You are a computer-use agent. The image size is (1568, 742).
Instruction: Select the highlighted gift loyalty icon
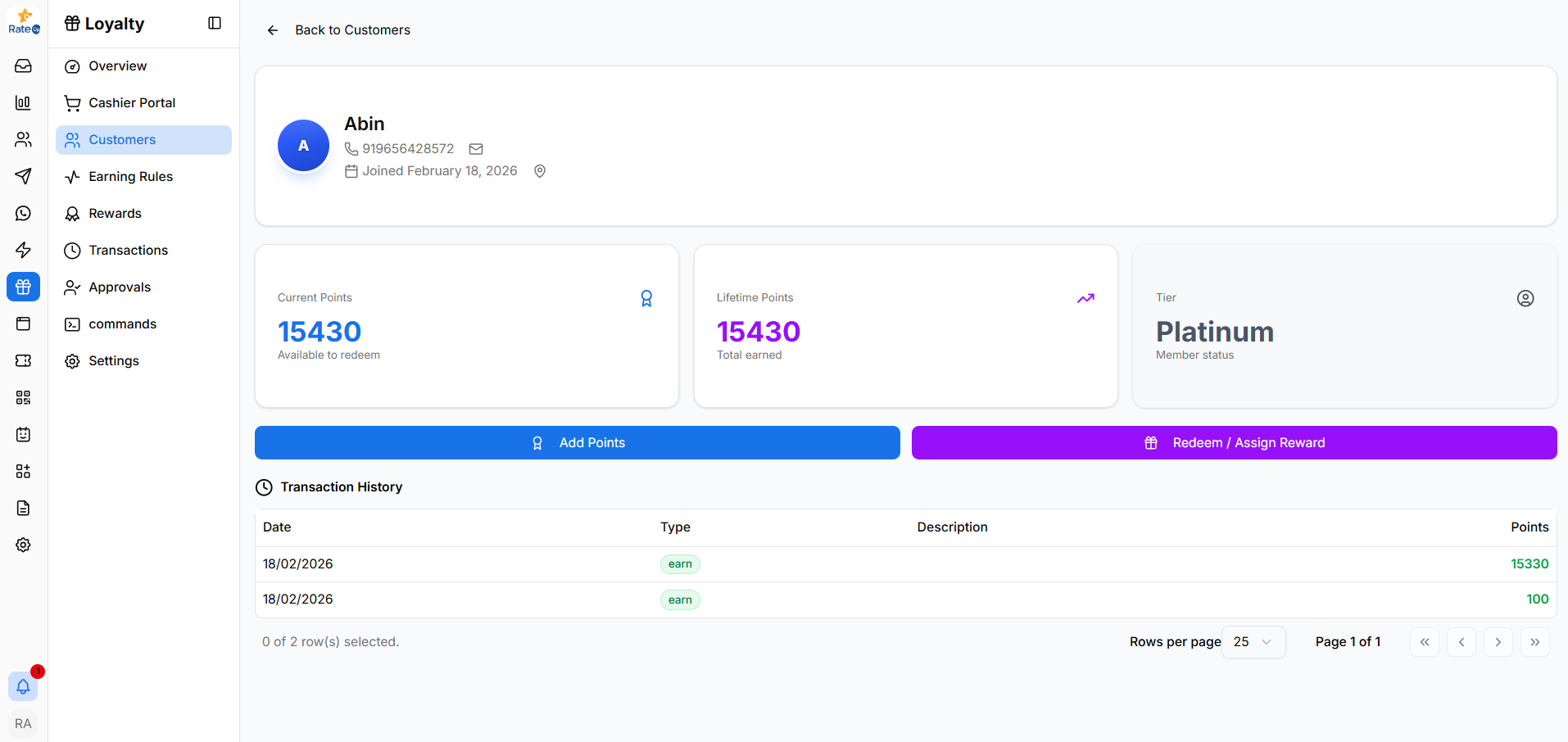point(23,287)
